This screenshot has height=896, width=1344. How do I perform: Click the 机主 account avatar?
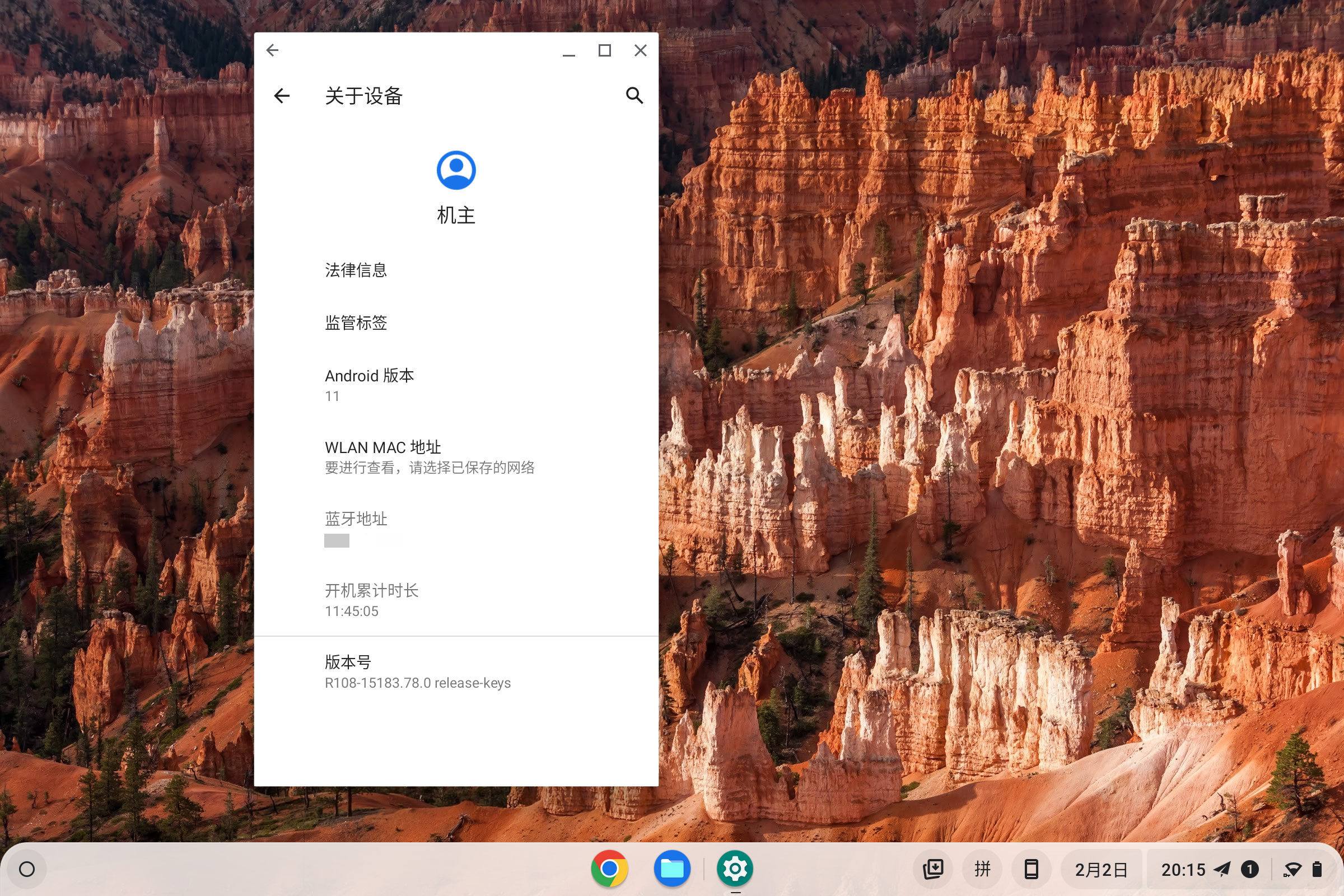click(x=455, y=170)
